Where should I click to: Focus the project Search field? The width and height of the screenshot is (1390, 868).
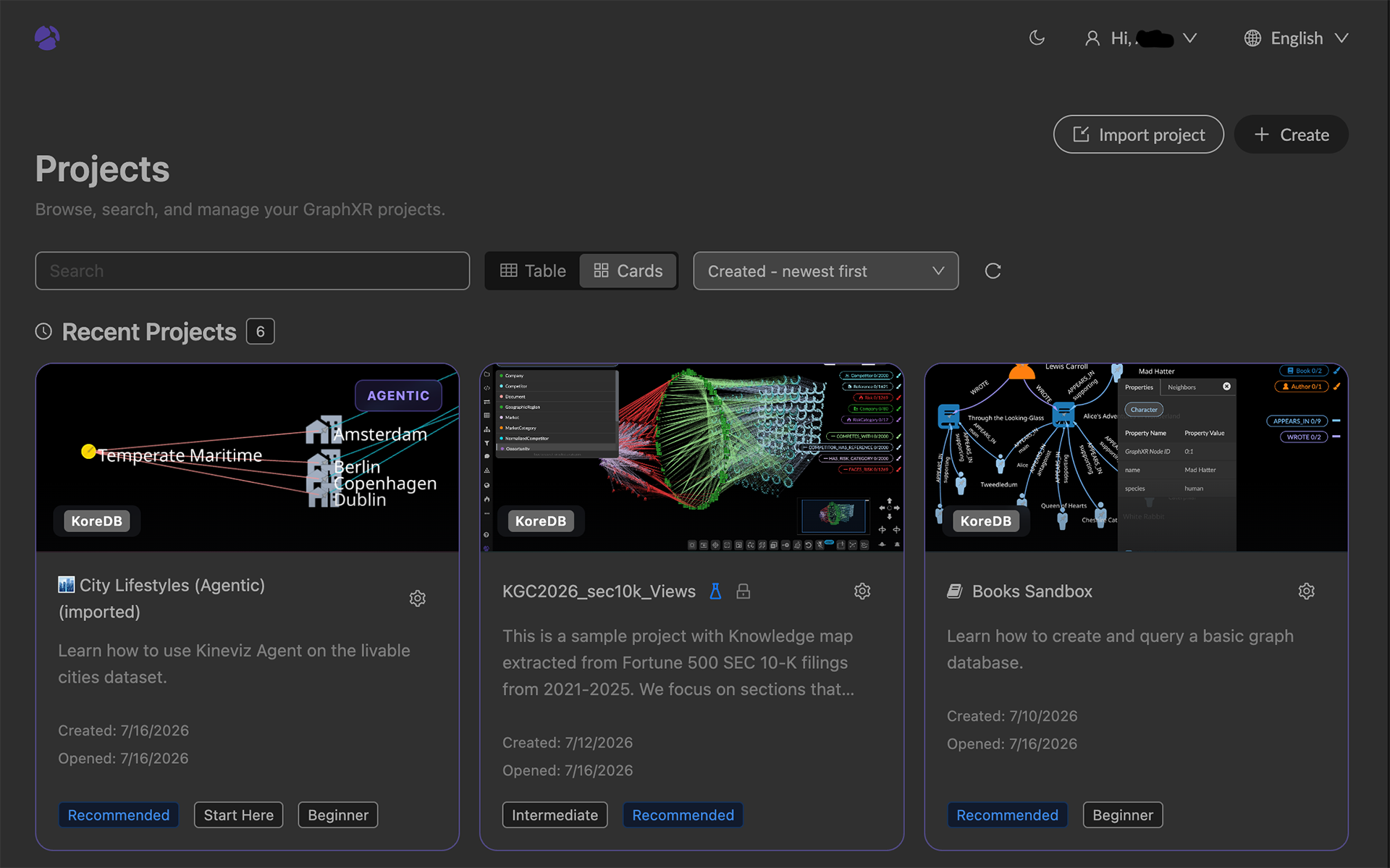(253, 271)
